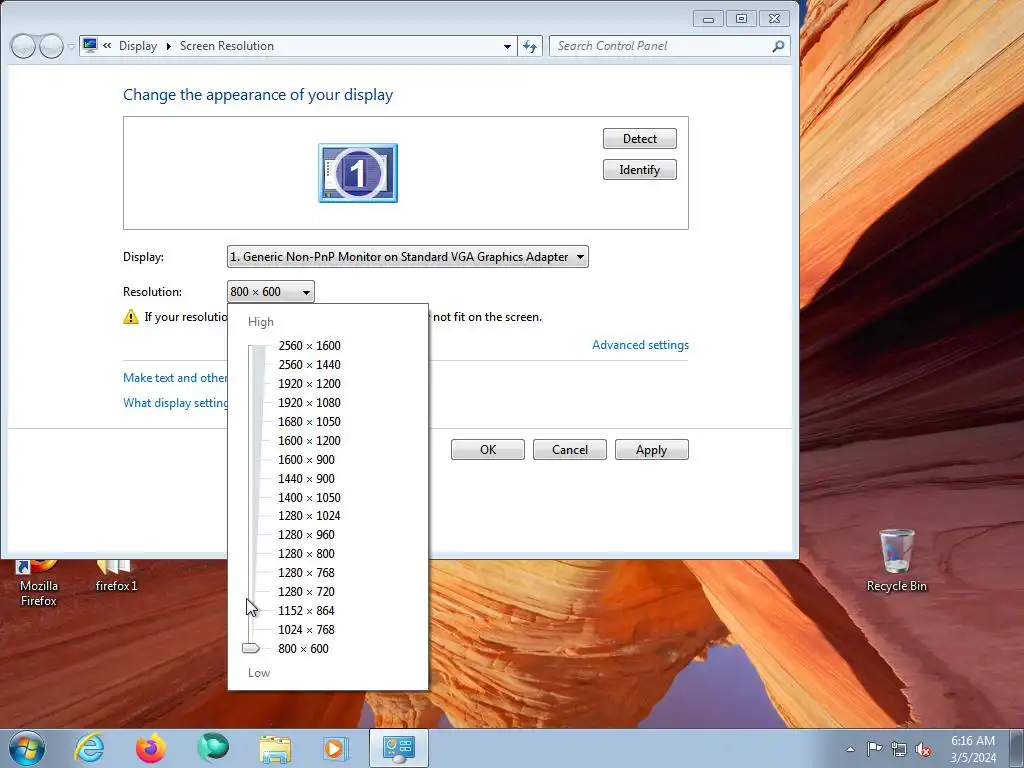This screenshot has height=768, width=1024.
Task: Click the Forward navigation button
Action: point(51,46)
